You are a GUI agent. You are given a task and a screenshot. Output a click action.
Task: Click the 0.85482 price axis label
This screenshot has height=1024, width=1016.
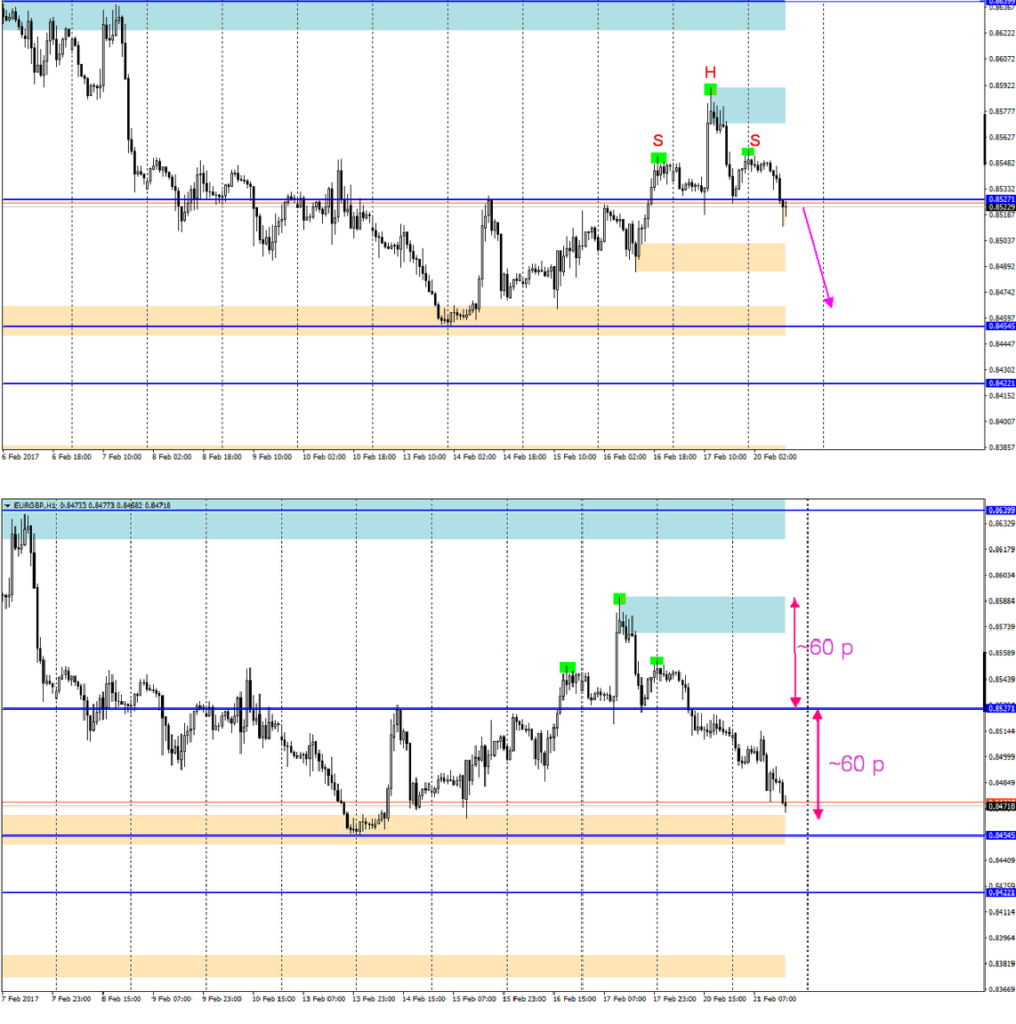tap(1002, 163)
